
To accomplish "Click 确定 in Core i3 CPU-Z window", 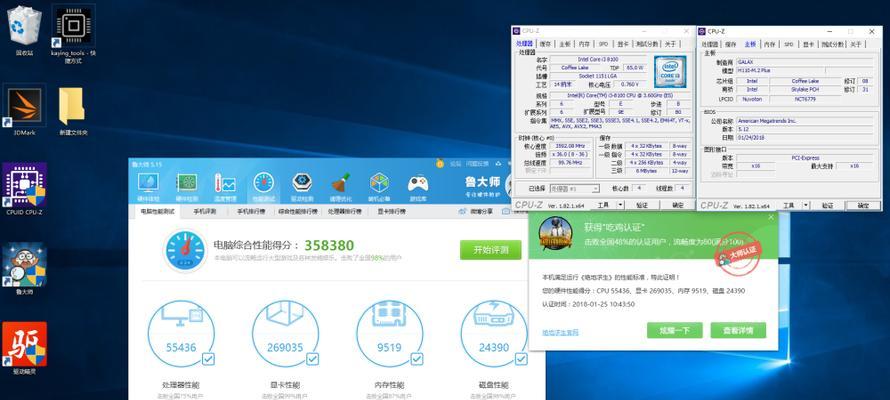I will pyautogui.click(x=678, y=204).
